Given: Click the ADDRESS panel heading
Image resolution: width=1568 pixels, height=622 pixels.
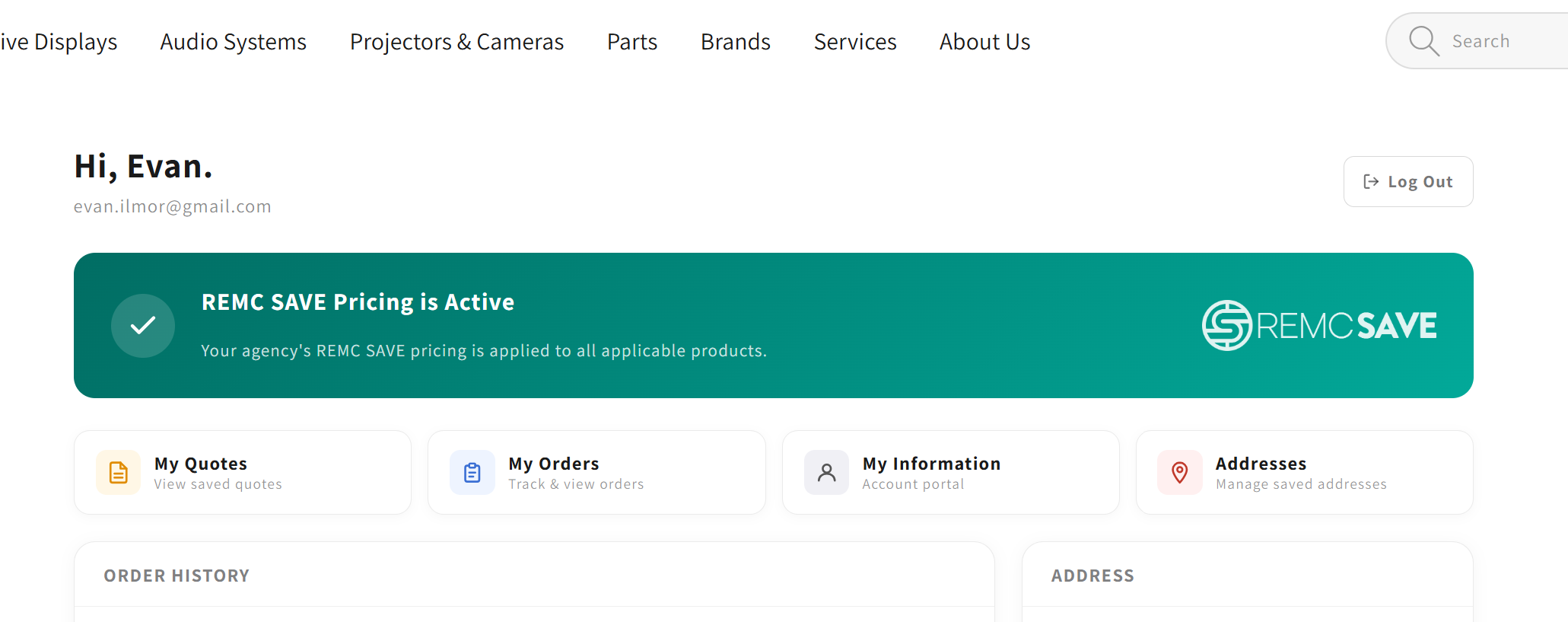Looking at the screenshot, I should tap(1093, 576).
